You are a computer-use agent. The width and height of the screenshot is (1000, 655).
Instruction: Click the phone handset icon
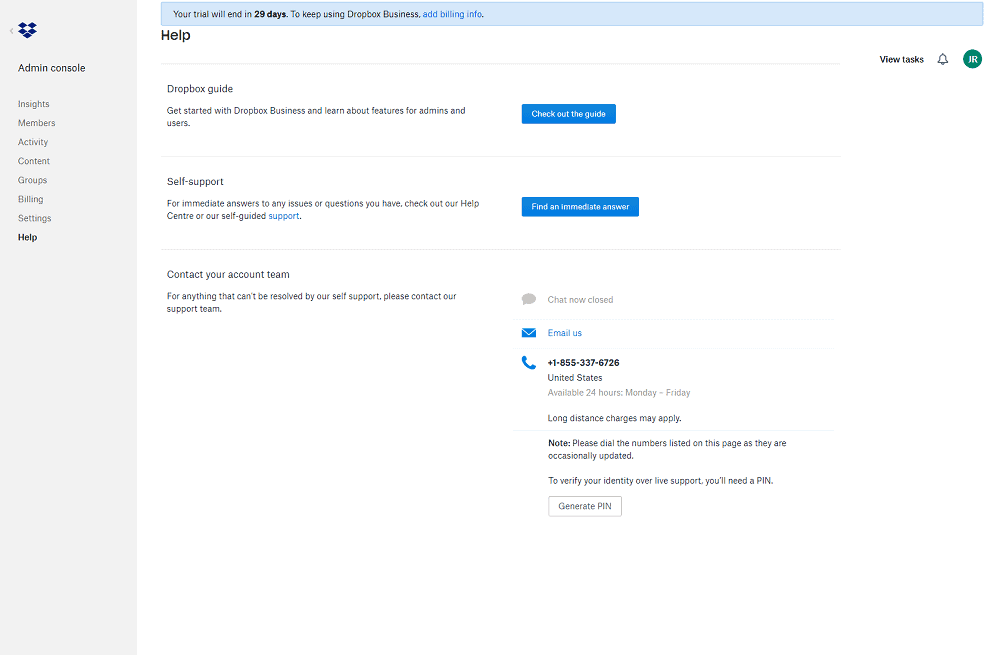pyautogui.click(x=529, y=363)
